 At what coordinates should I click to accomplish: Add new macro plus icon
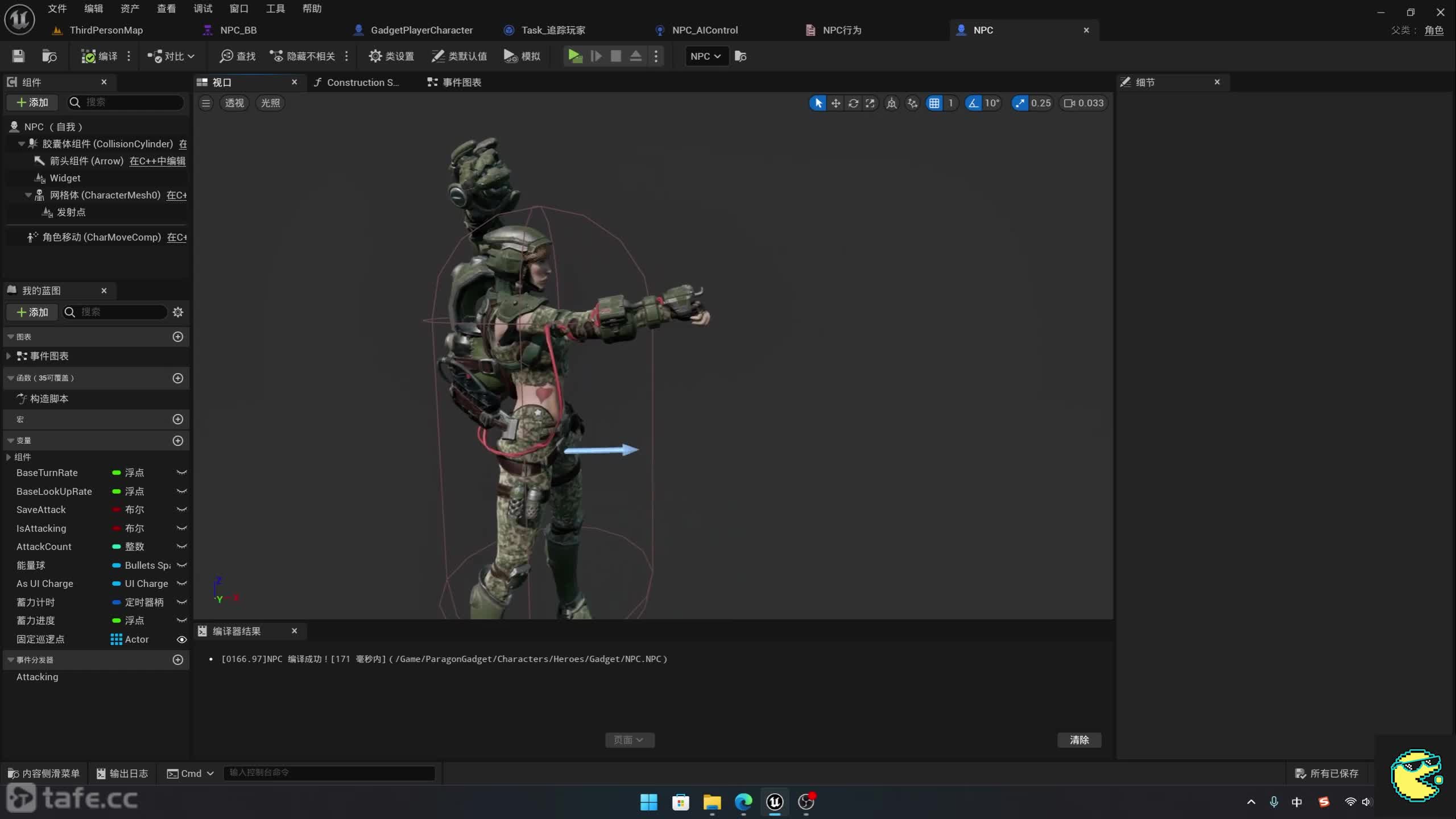tap(178, 419)
